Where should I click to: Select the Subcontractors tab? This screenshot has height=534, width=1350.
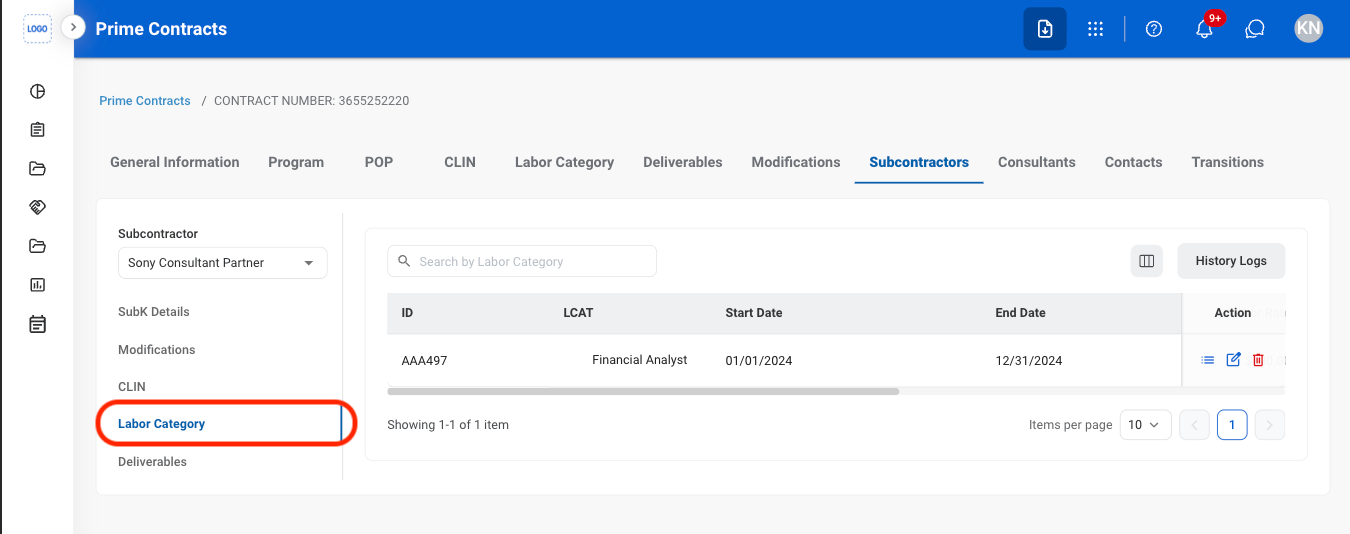(x=919, y=162)
